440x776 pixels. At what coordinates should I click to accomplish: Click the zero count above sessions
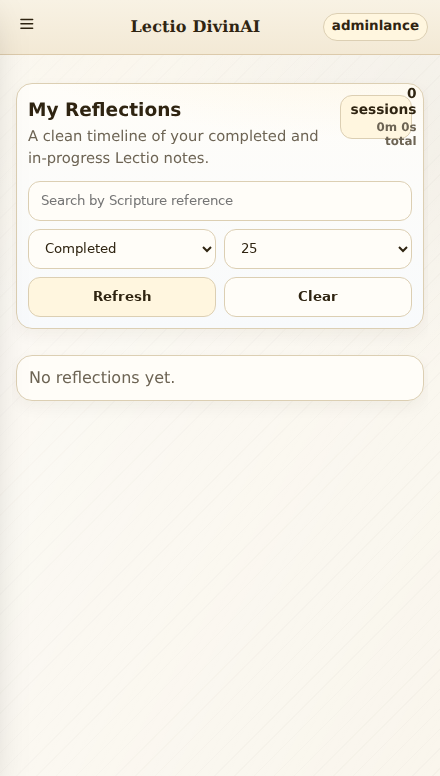pos(411,93)
